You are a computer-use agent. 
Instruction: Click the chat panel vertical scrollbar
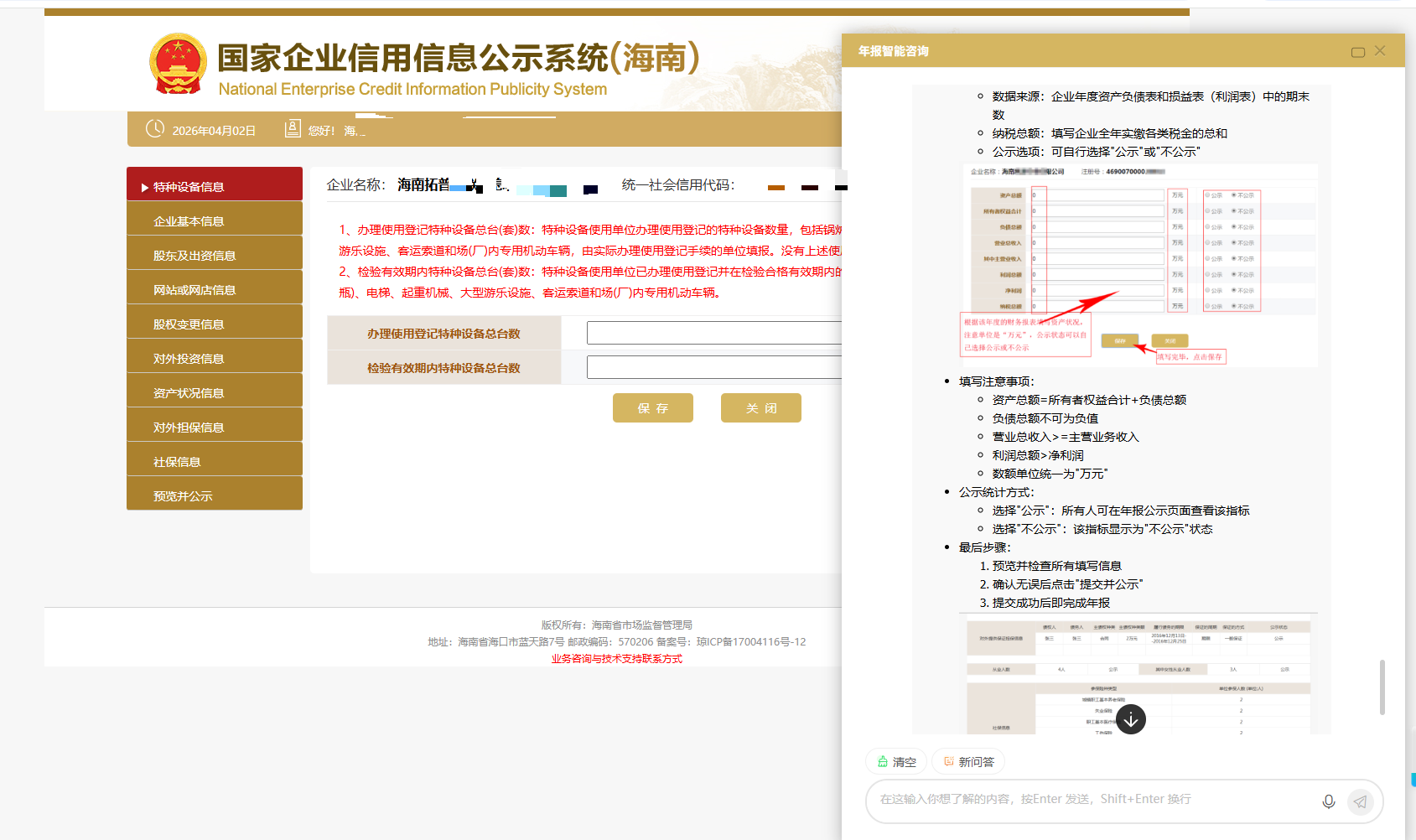pyautogui.click(x=1382, y=687)
